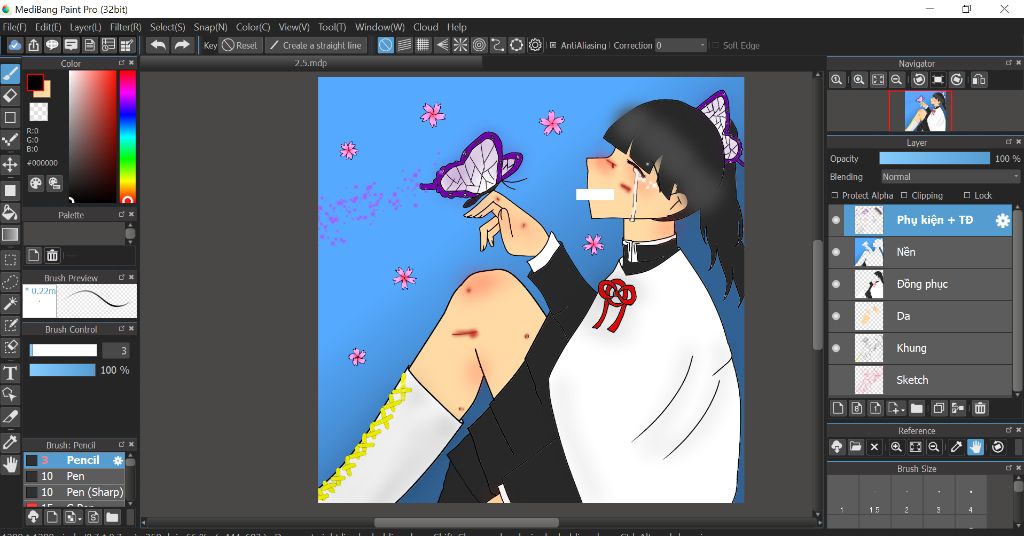Select the Brush tool in left toolbar
Image resolution: width=1024 pixels, height=536 pixels.
[10, 74]
